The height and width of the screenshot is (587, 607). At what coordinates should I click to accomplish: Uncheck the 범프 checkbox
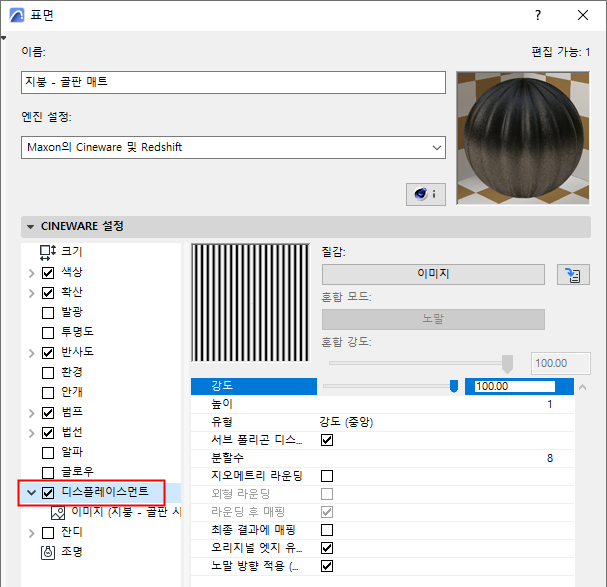(48, 413)
